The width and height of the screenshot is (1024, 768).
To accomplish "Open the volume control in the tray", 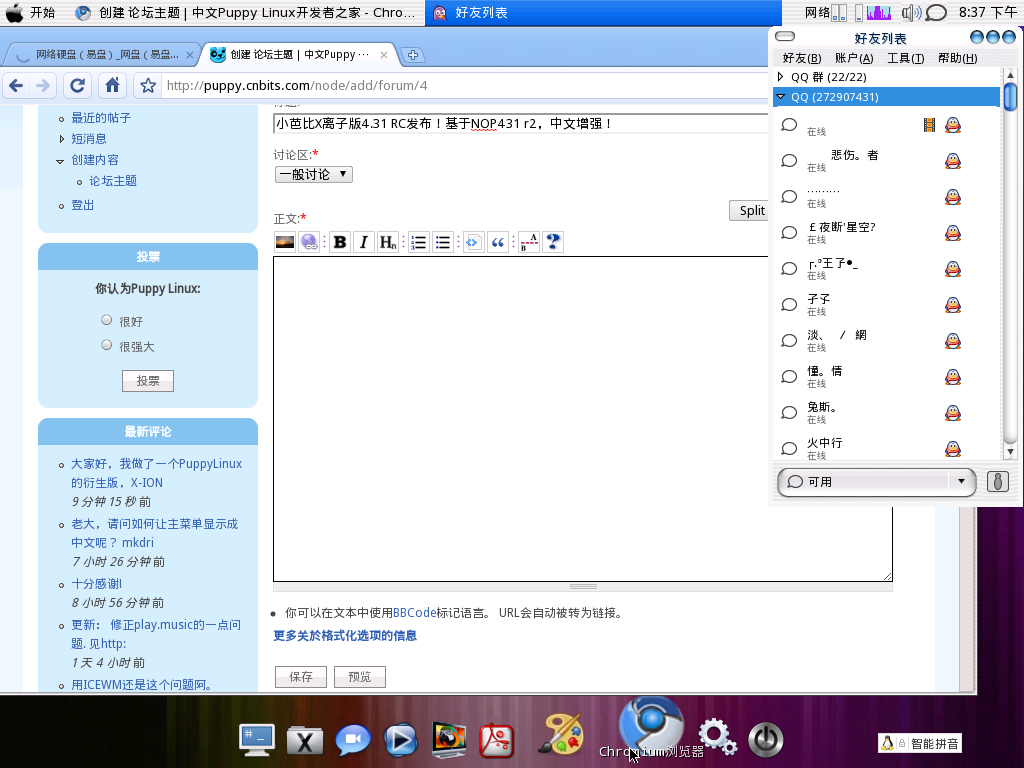I will 911,12.
